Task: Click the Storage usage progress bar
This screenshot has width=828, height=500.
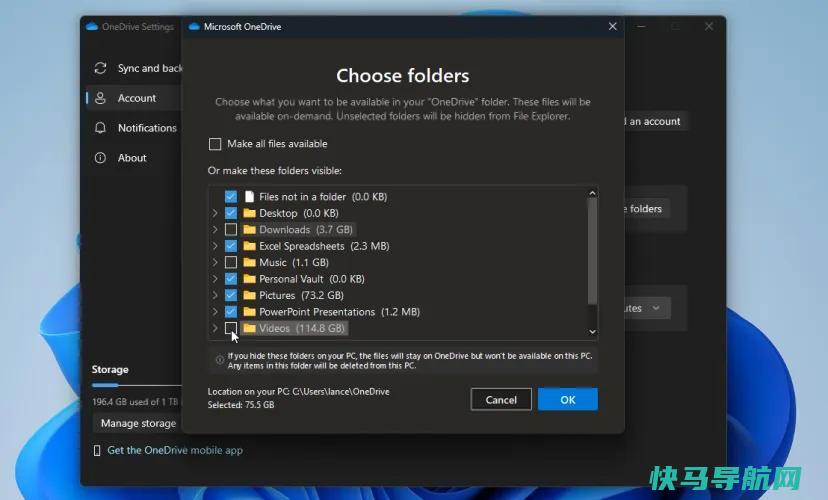Action: [x=136, y=385]
